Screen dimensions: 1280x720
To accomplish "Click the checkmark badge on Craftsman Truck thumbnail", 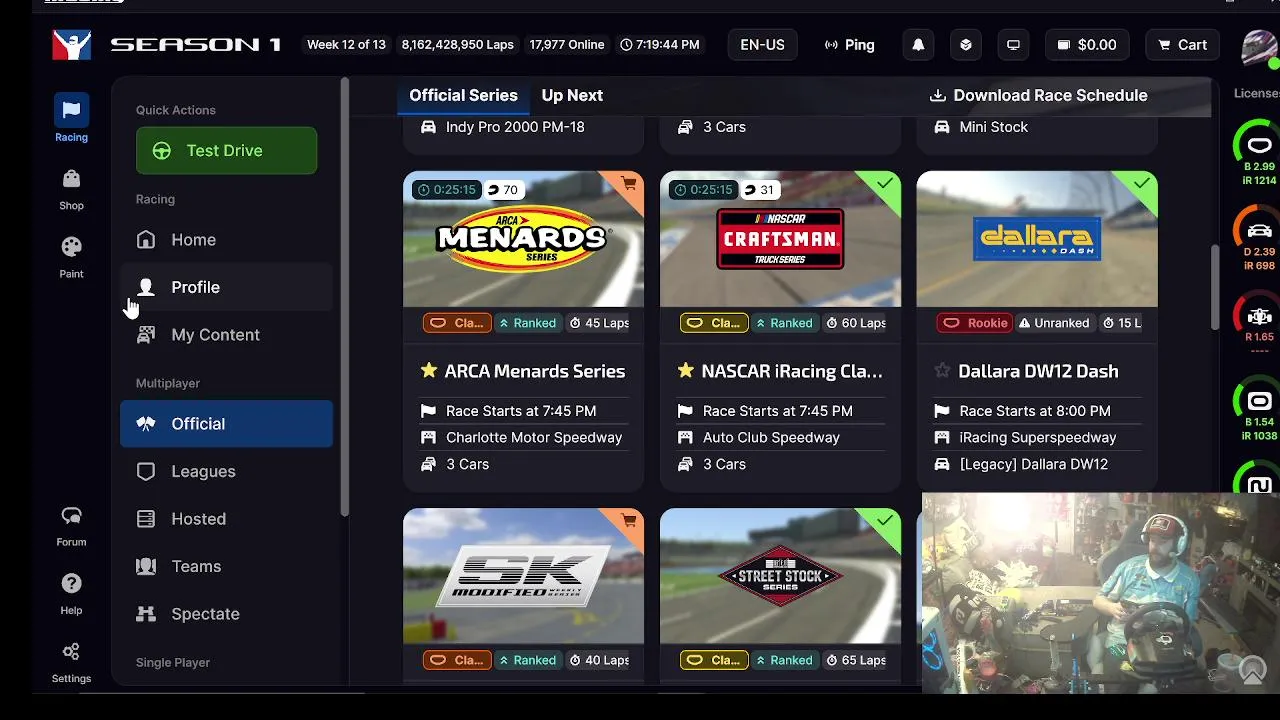I will (x=884, y=185).
